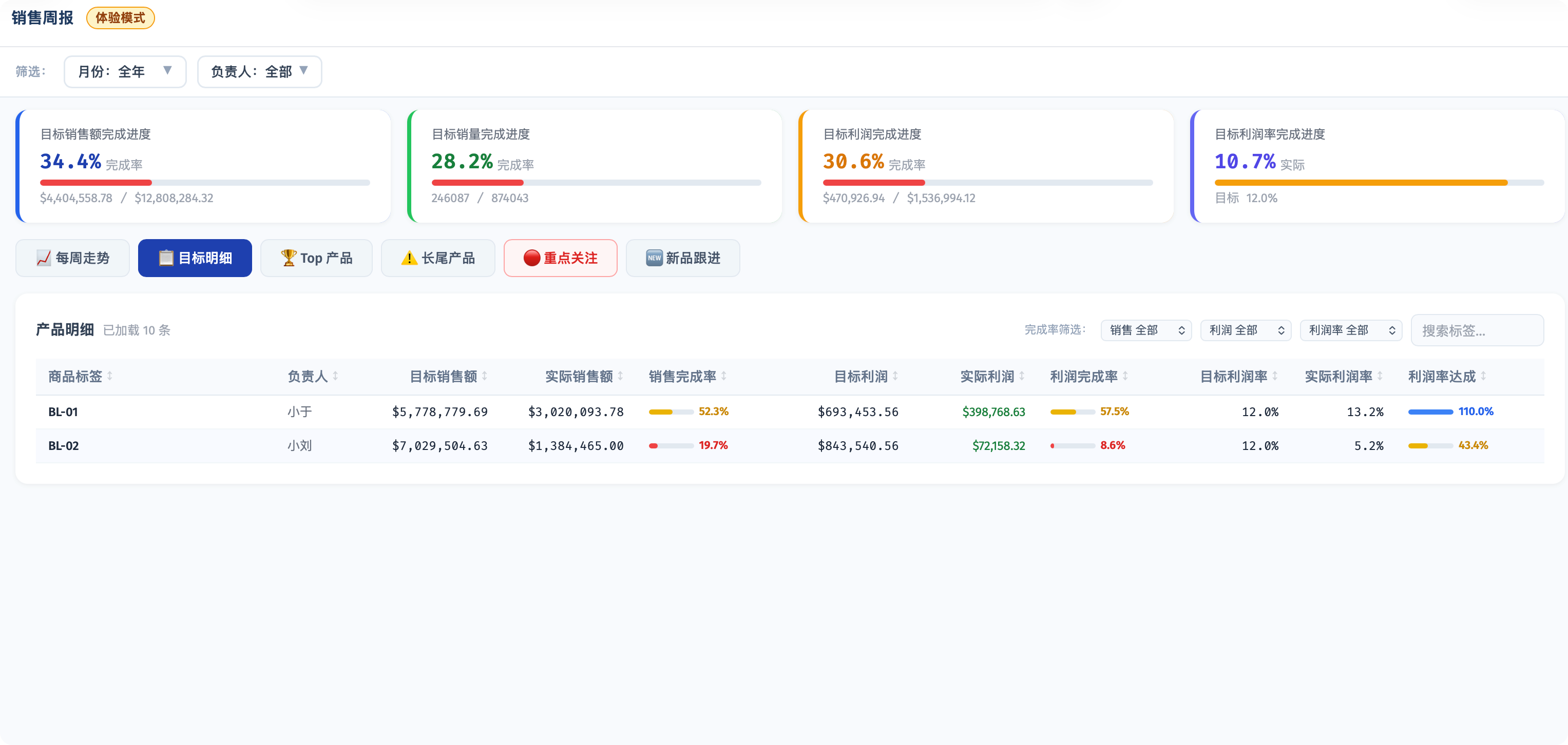Sort by 利润率达成 column arrow icon
The image size is (1568, 745).
1483,377
